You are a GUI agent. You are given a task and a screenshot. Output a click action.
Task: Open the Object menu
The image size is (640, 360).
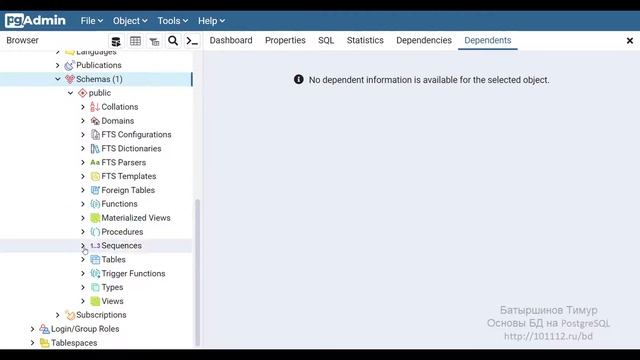click(130, 21)
